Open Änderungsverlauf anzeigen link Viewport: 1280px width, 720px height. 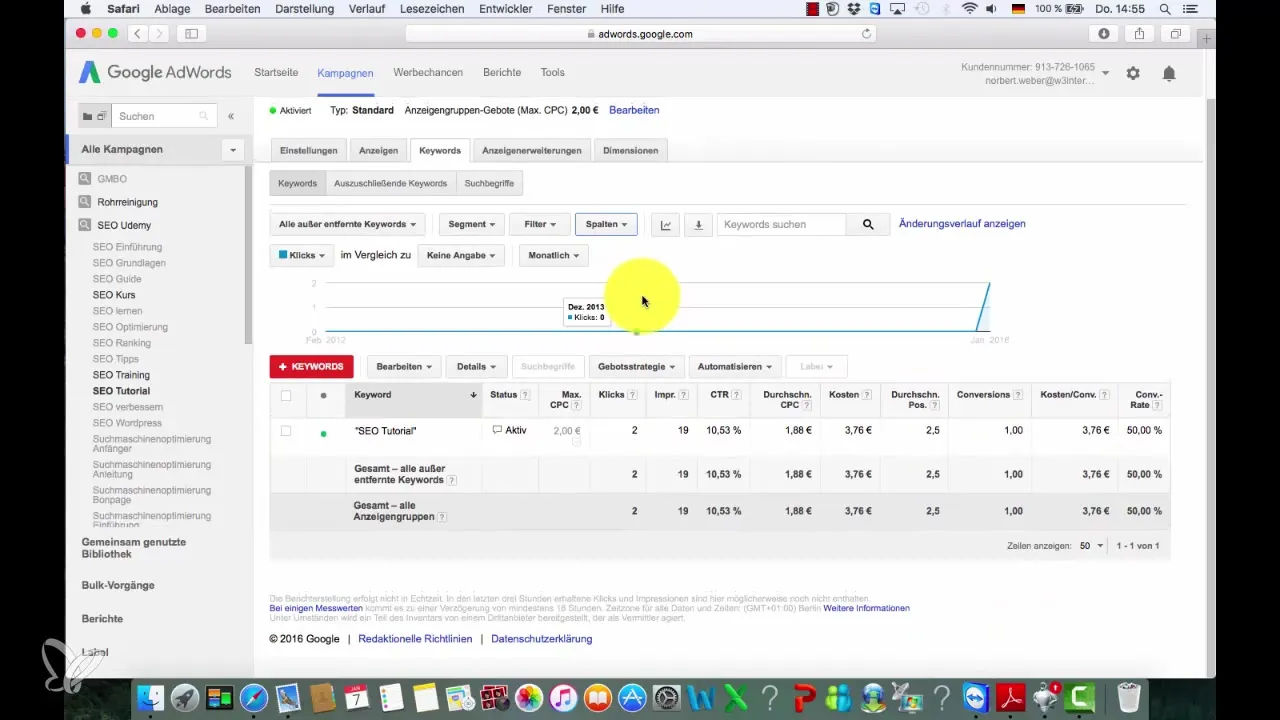click(x=962, y=224)
